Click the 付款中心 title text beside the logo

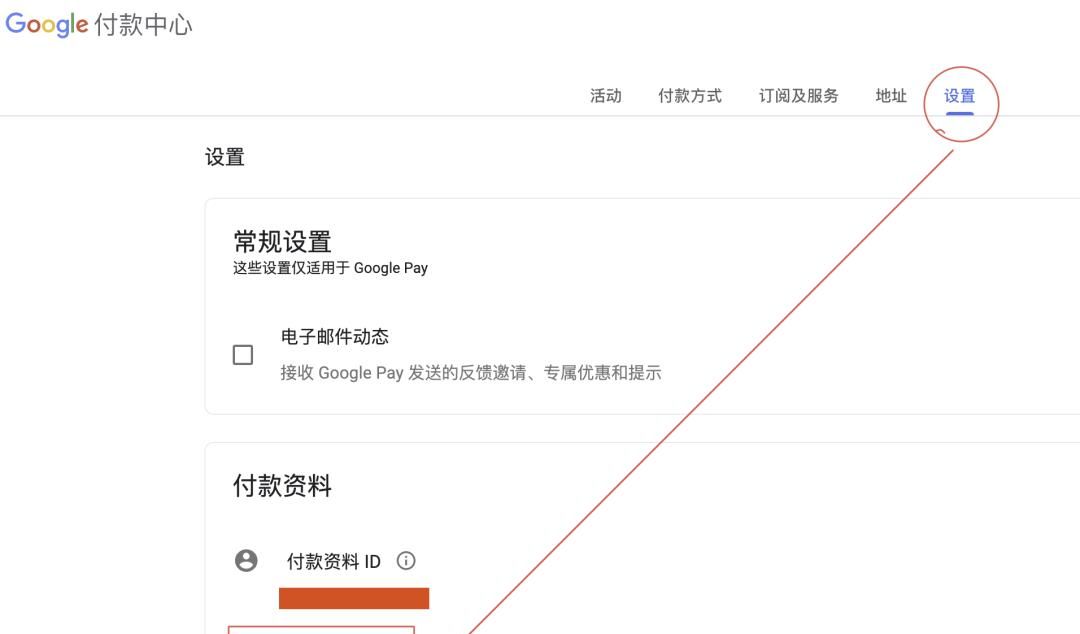[x=143, y=25]
